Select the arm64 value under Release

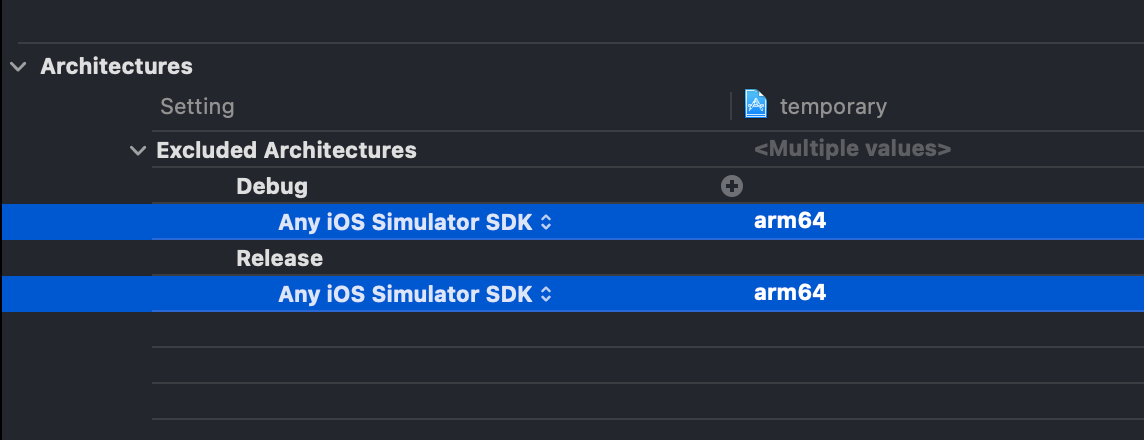pos(790,293)
